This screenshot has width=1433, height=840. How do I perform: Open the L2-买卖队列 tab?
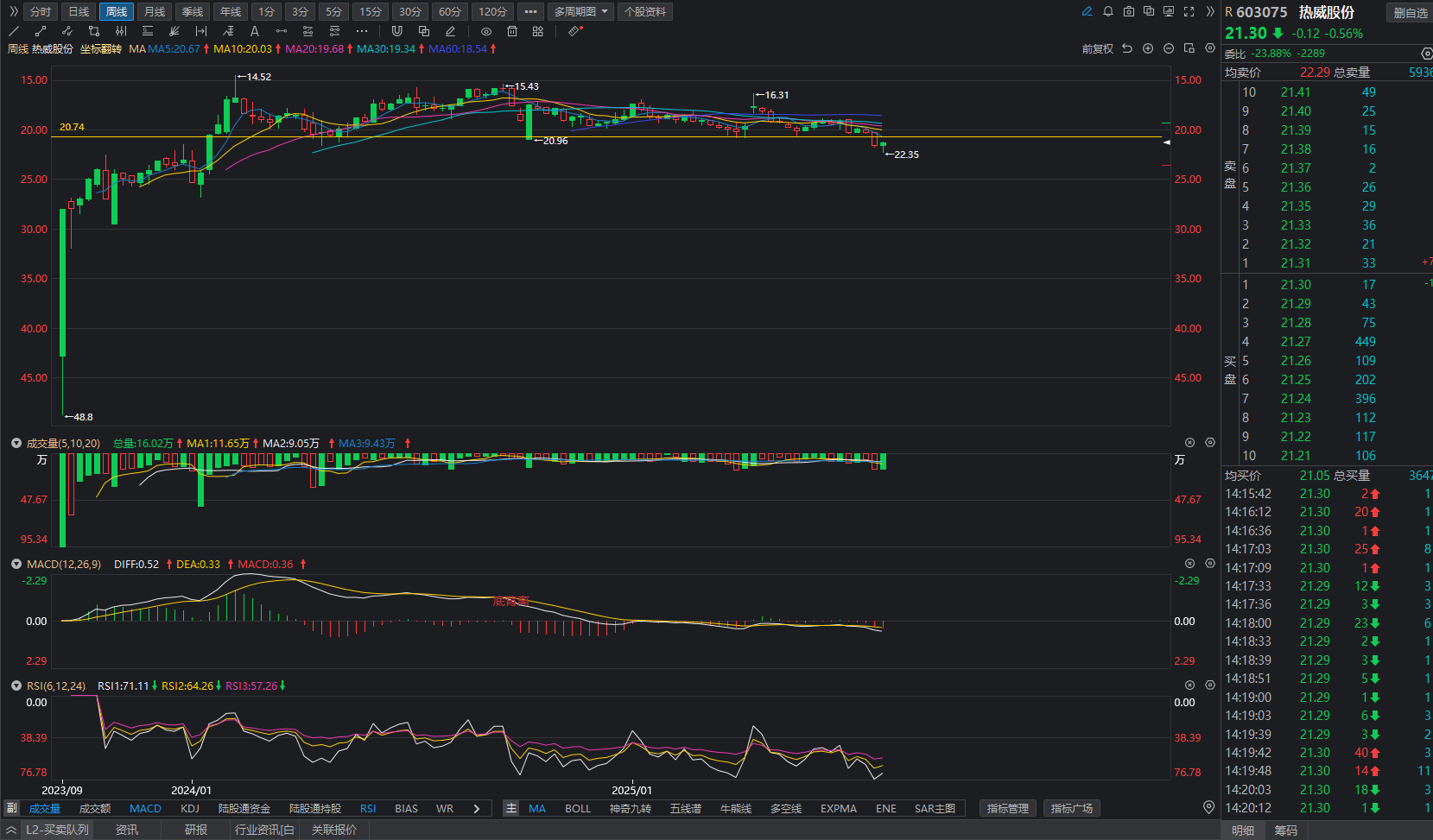(x=57, y=830)
